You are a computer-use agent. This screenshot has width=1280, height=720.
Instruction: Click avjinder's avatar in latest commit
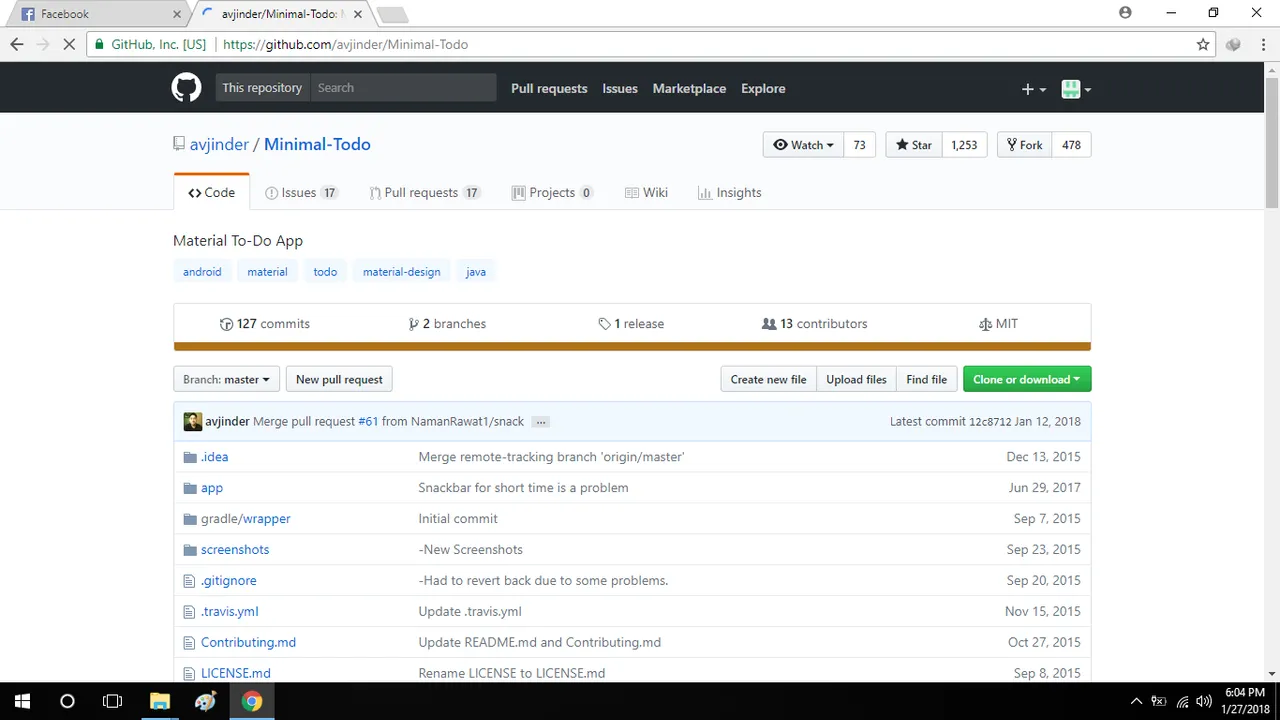click(192, 421)
